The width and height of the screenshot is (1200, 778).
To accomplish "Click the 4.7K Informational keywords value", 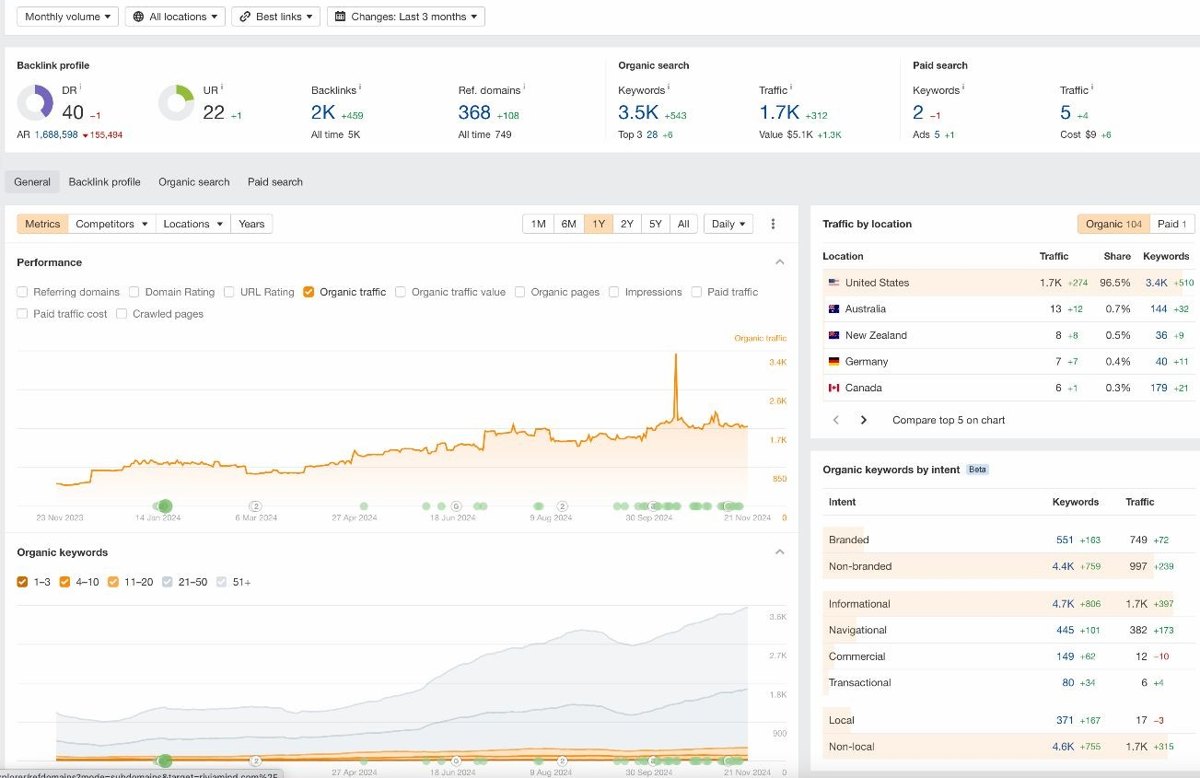I will 1063,604.
